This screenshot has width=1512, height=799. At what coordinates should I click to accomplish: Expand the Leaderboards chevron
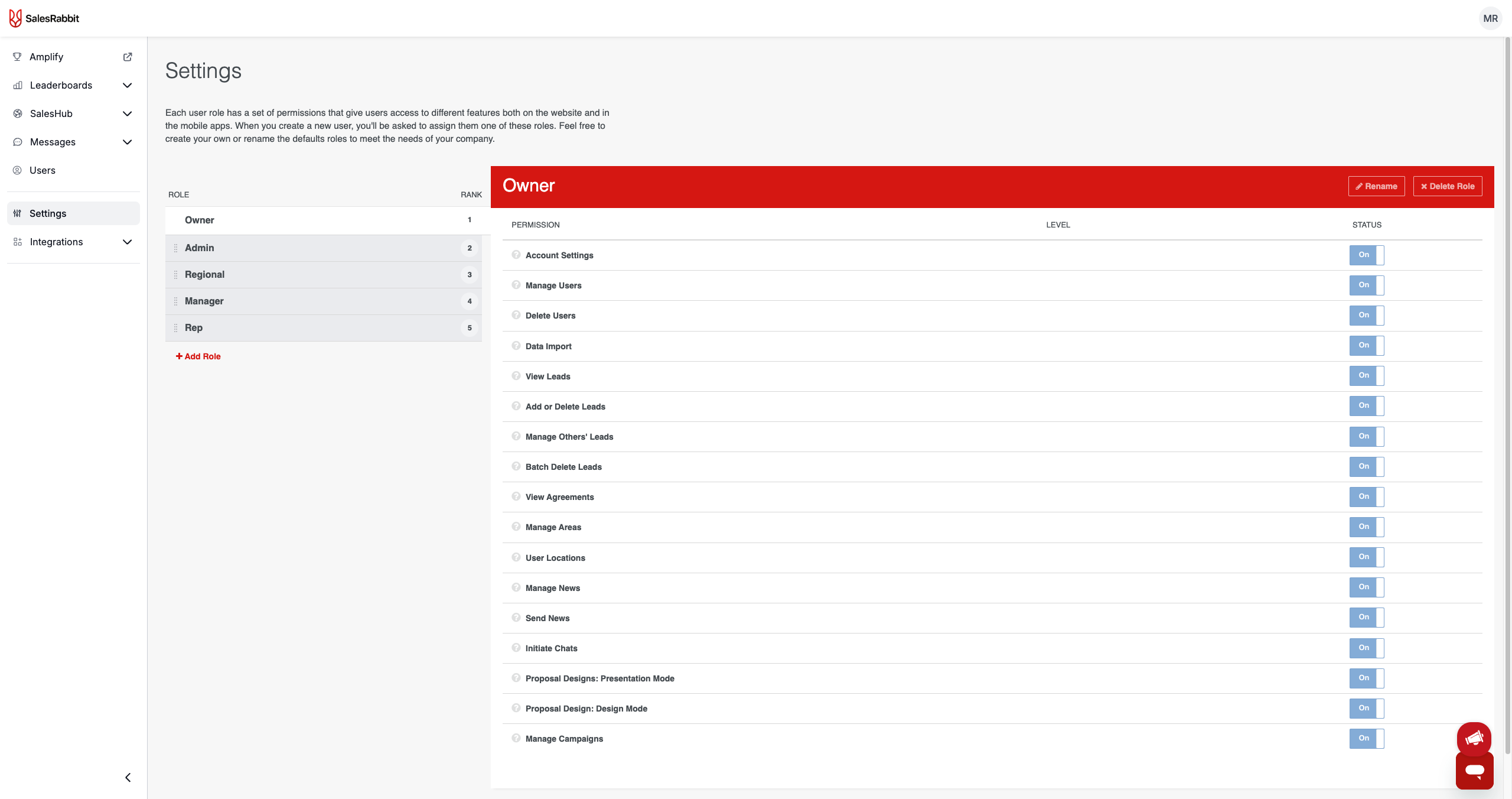[127, 85]
